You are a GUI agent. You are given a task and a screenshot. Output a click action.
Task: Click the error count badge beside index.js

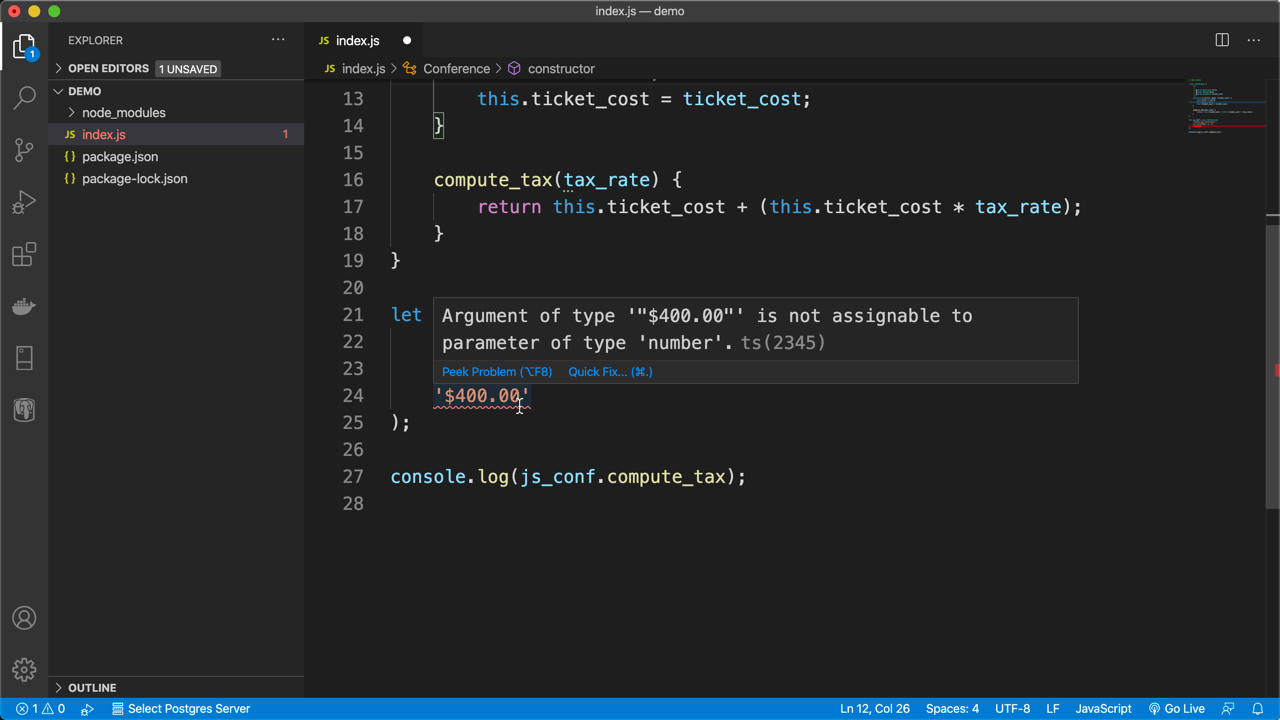click(x=285, y=135)
